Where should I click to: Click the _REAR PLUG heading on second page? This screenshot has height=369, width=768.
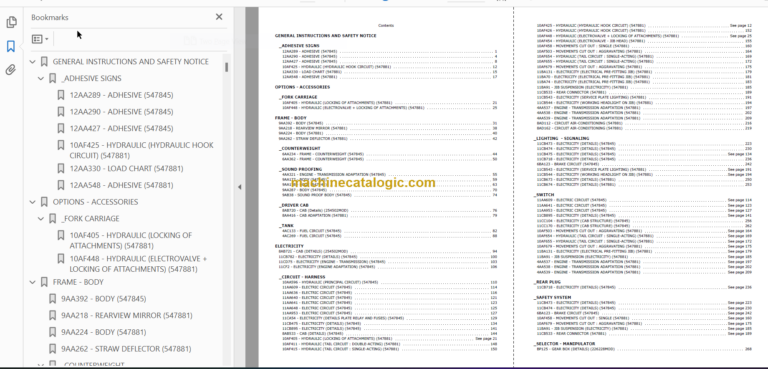click(547, 282)
